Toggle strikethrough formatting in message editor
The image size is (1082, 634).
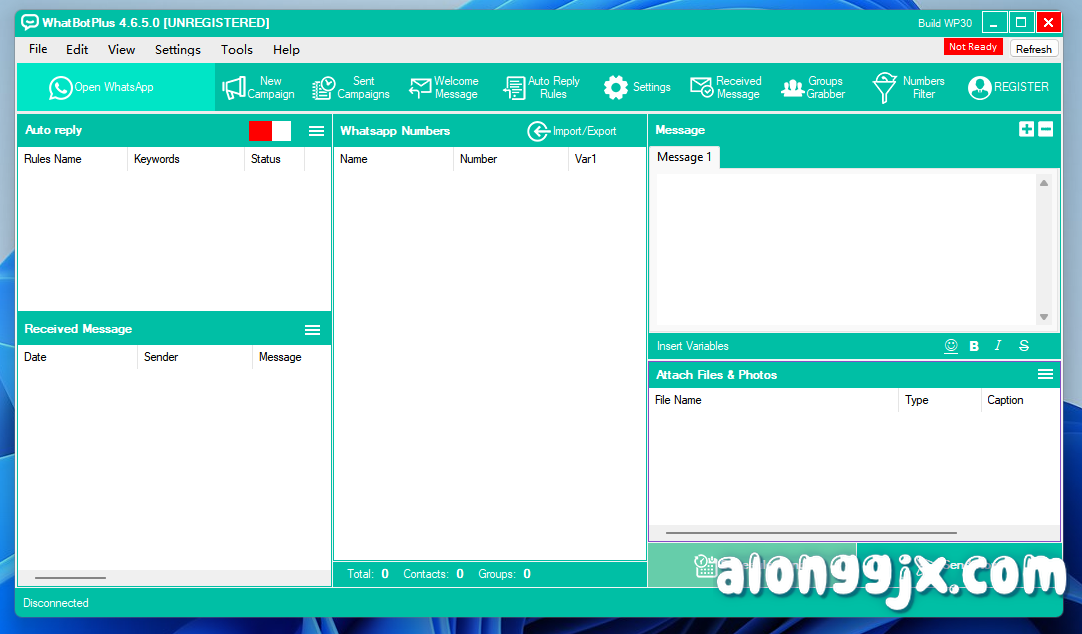(x=1023, y=345)
